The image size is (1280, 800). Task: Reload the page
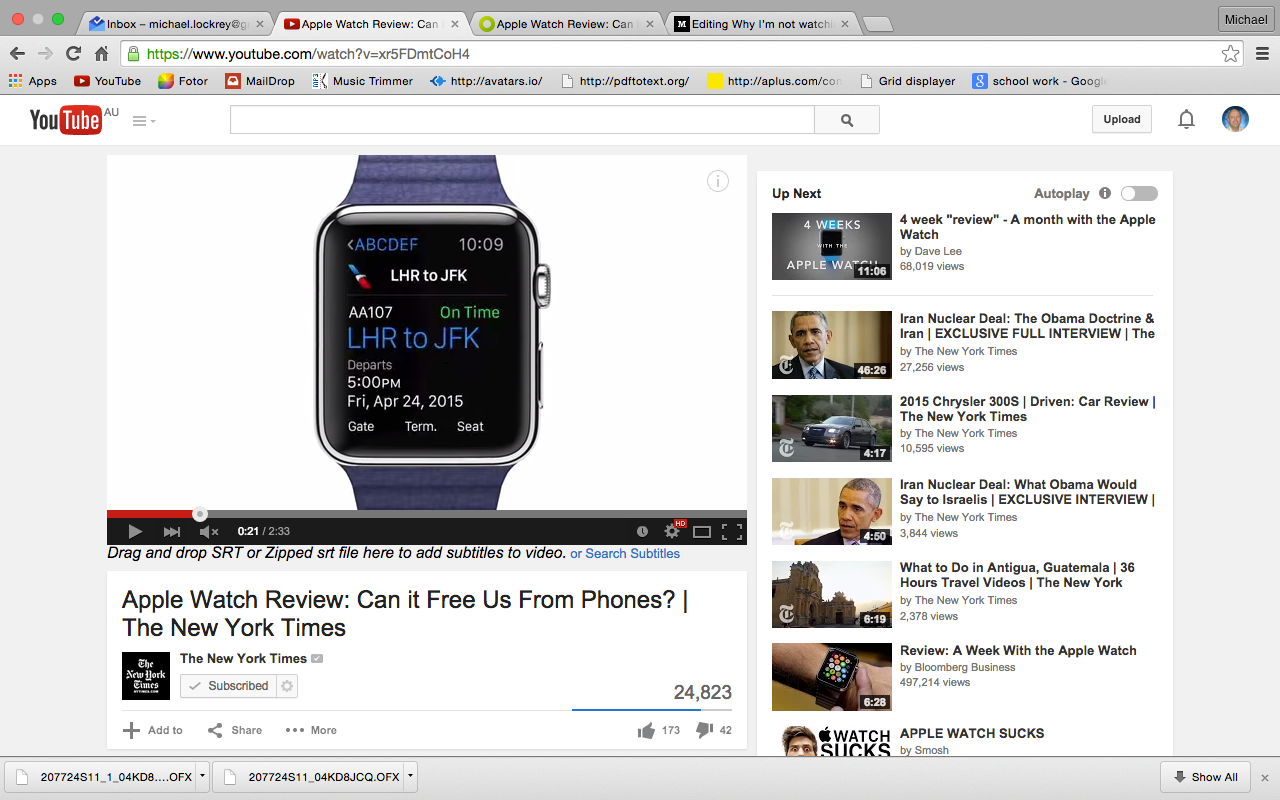[73, 54]
